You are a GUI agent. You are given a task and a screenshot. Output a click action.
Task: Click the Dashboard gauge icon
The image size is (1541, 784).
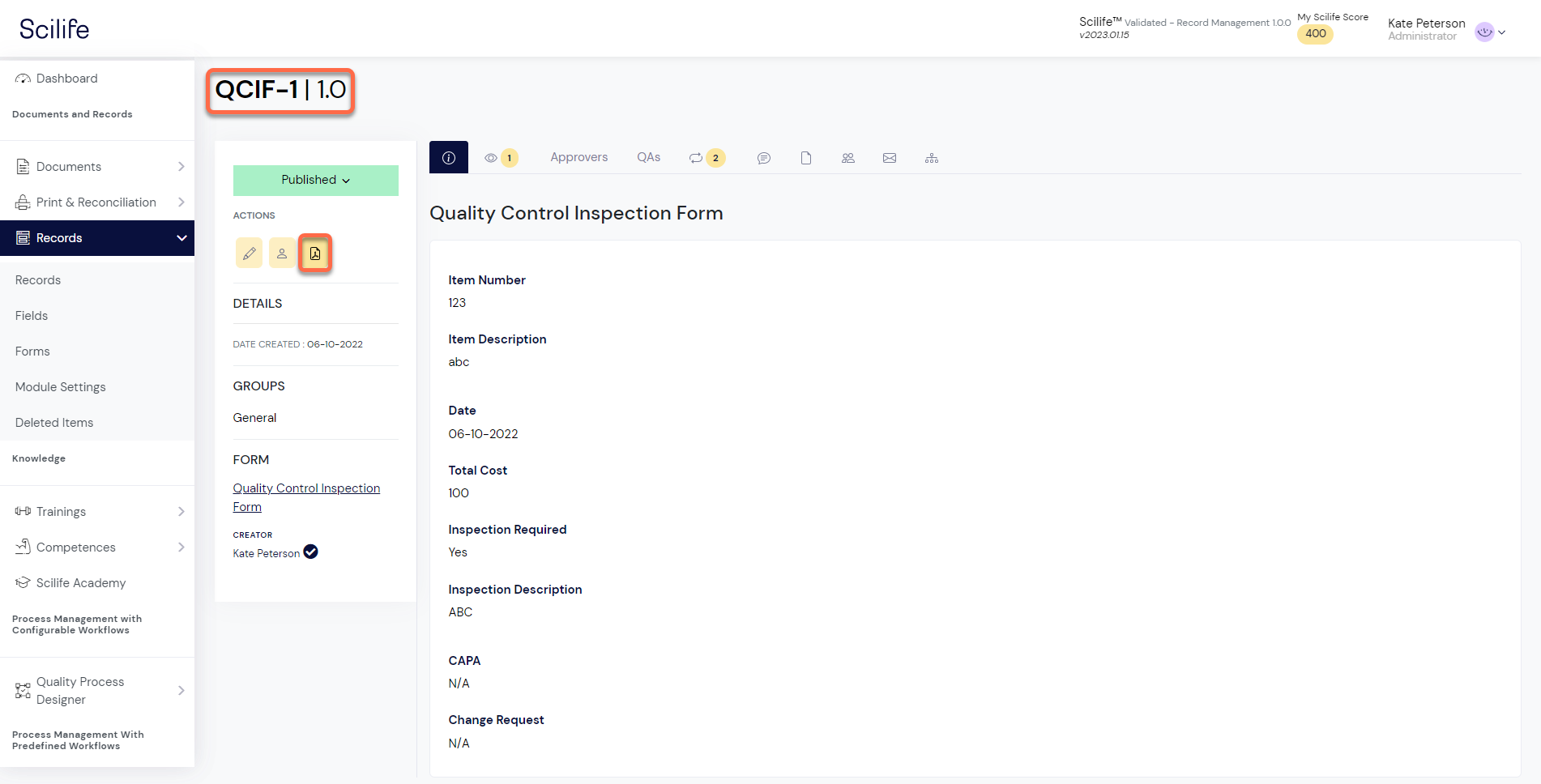(23, 79)
